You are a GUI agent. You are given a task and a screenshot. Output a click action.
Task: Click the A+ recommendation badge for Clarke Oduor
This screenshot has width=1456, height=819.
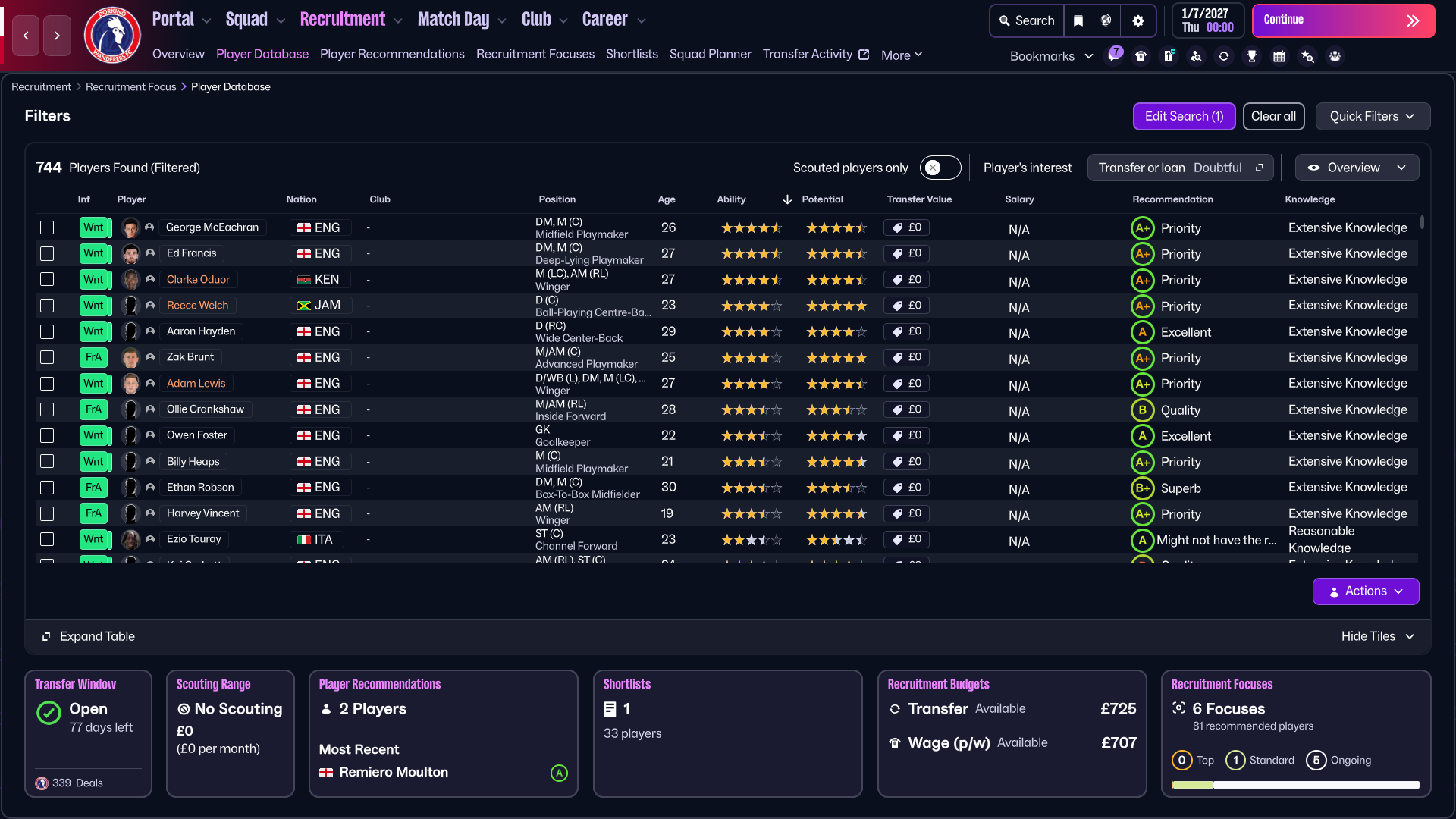[x=1142, y=280]
